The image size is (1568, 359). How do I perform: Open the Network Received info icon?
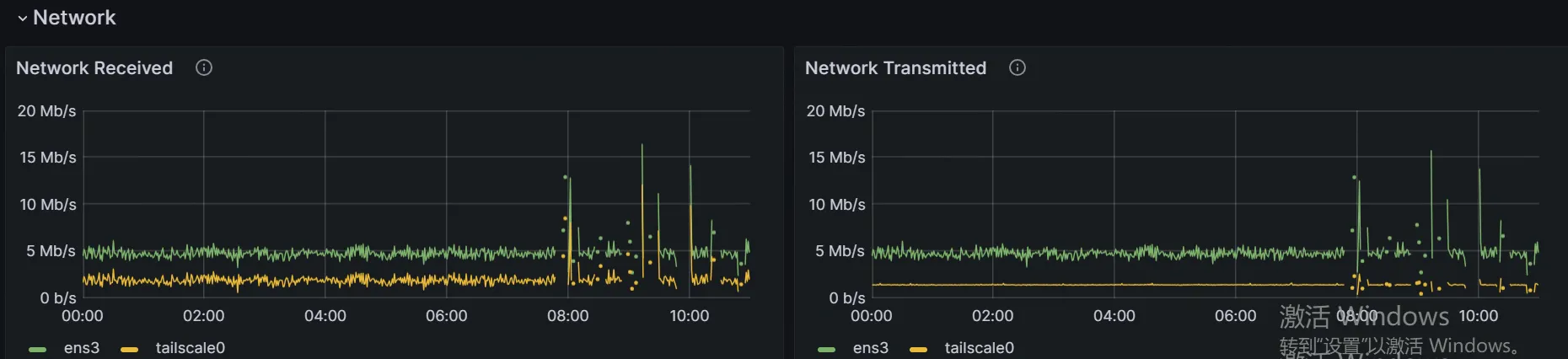coord(204,67)
